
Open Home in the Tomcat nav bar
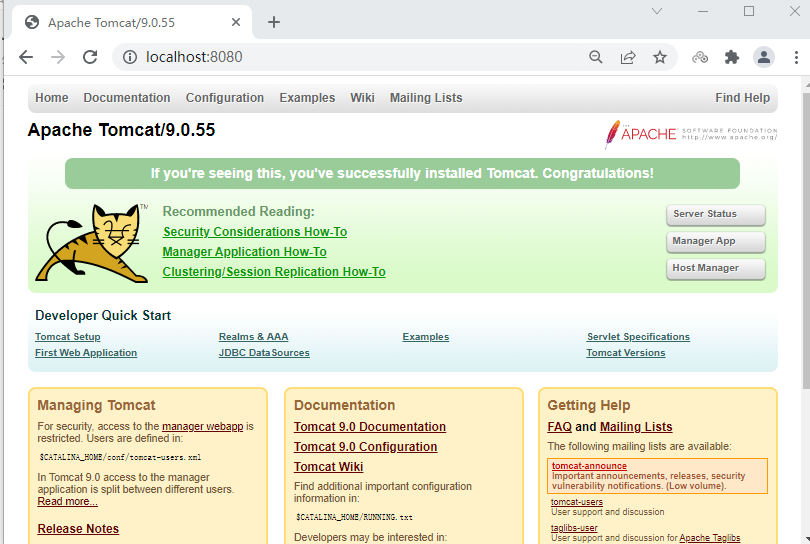(52, 98)
